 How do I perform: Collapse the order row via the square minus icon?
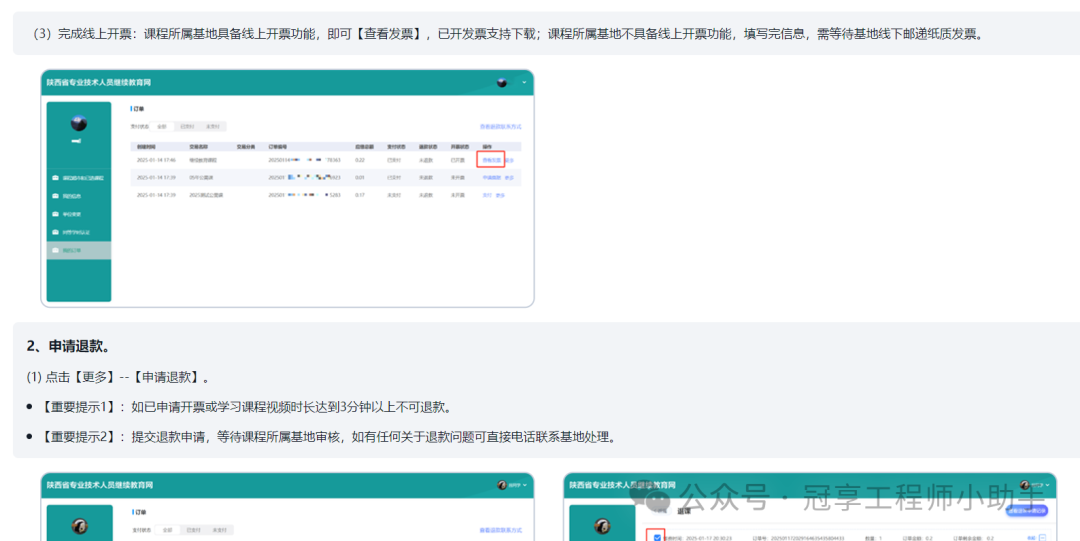pos(1042,538)
